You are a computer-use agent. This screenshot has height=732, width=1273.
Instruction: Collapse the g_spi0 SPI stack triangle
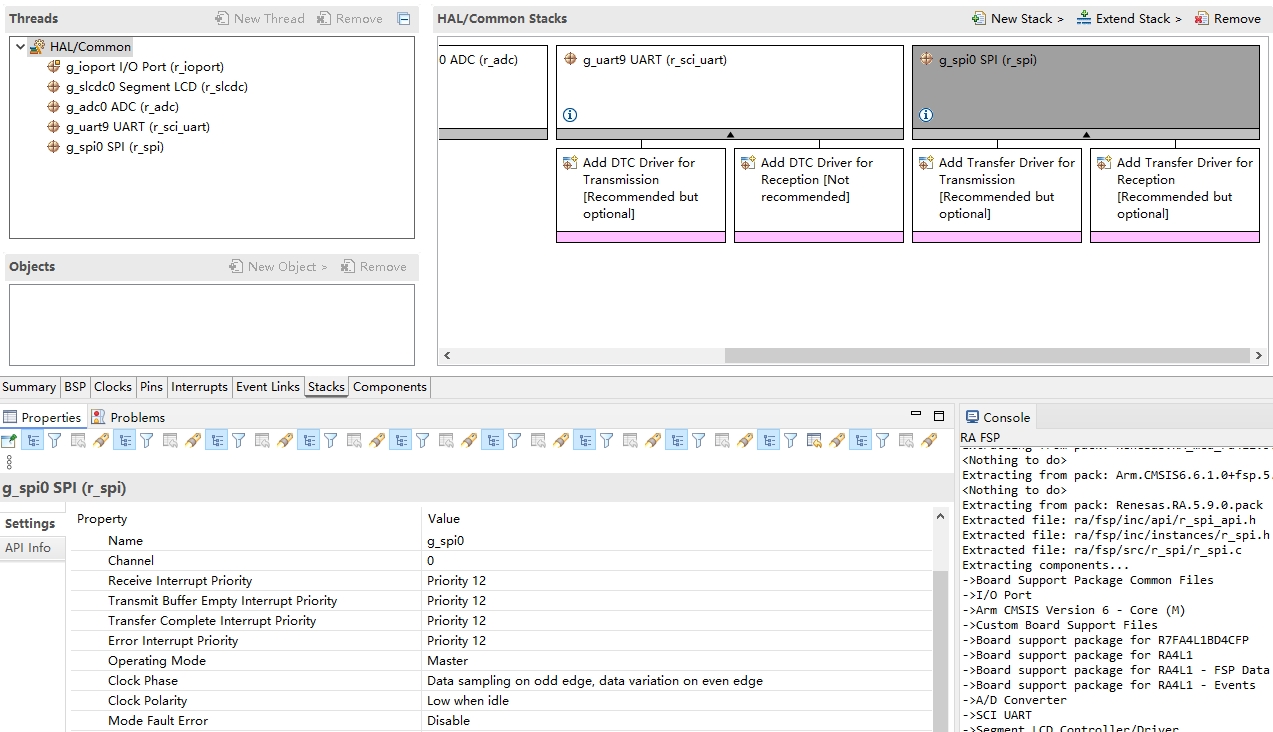click(x=1086, y=134)
